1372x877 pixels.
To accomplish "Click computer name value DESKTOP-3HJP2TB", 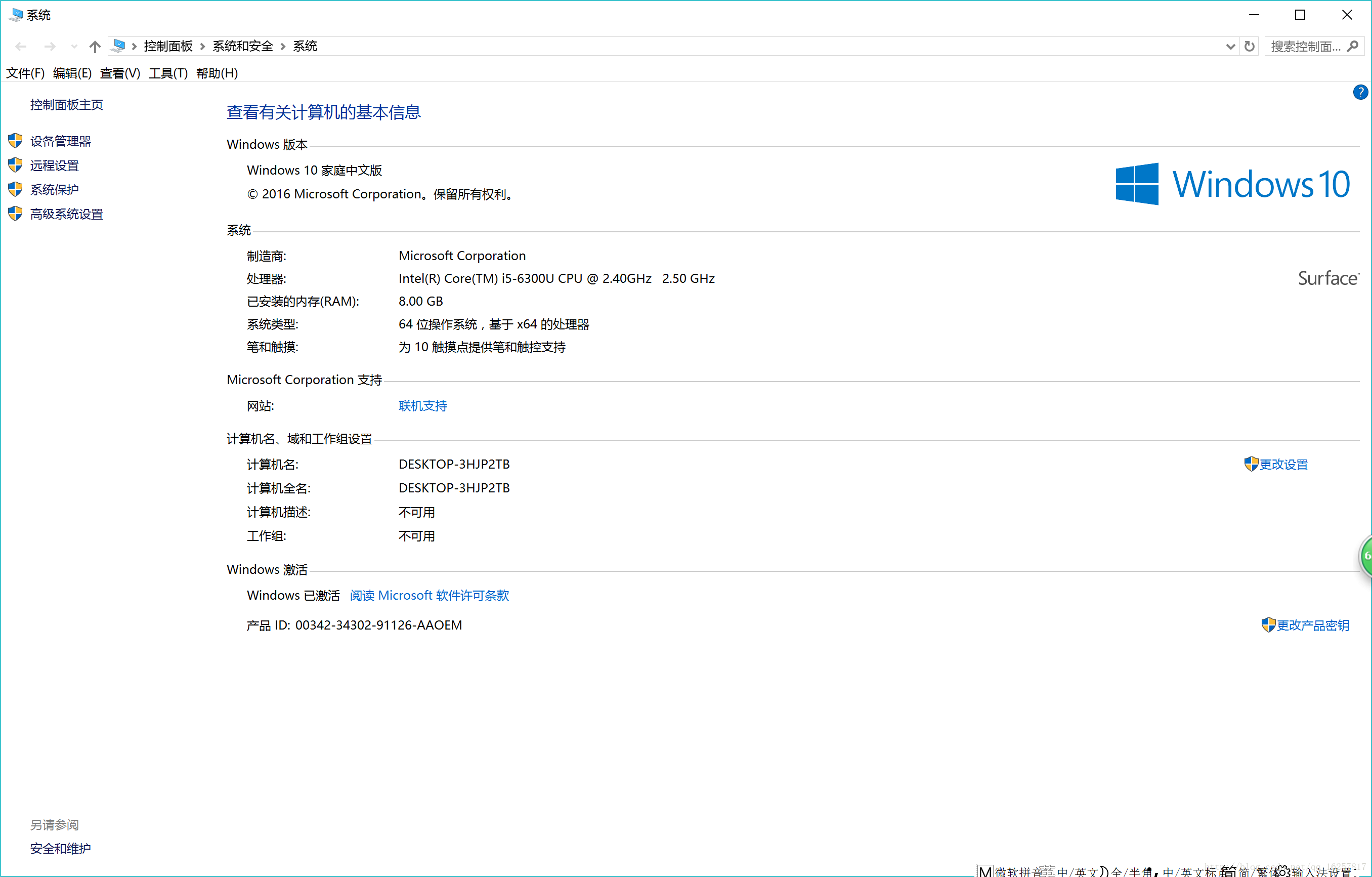I will (454, 465).
